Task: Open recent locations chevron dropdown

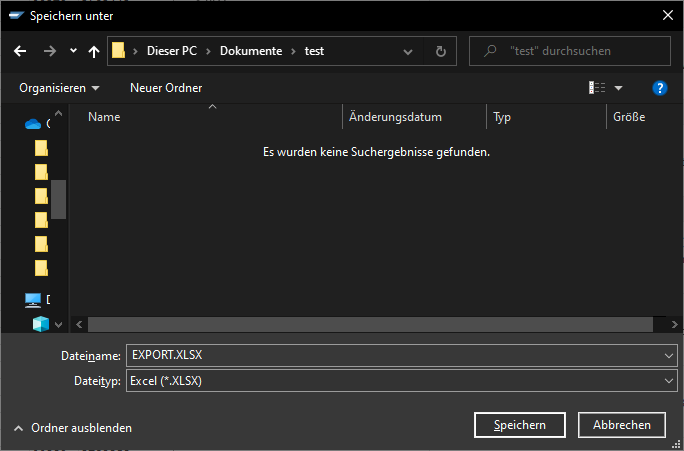Action: click(73, 51)
